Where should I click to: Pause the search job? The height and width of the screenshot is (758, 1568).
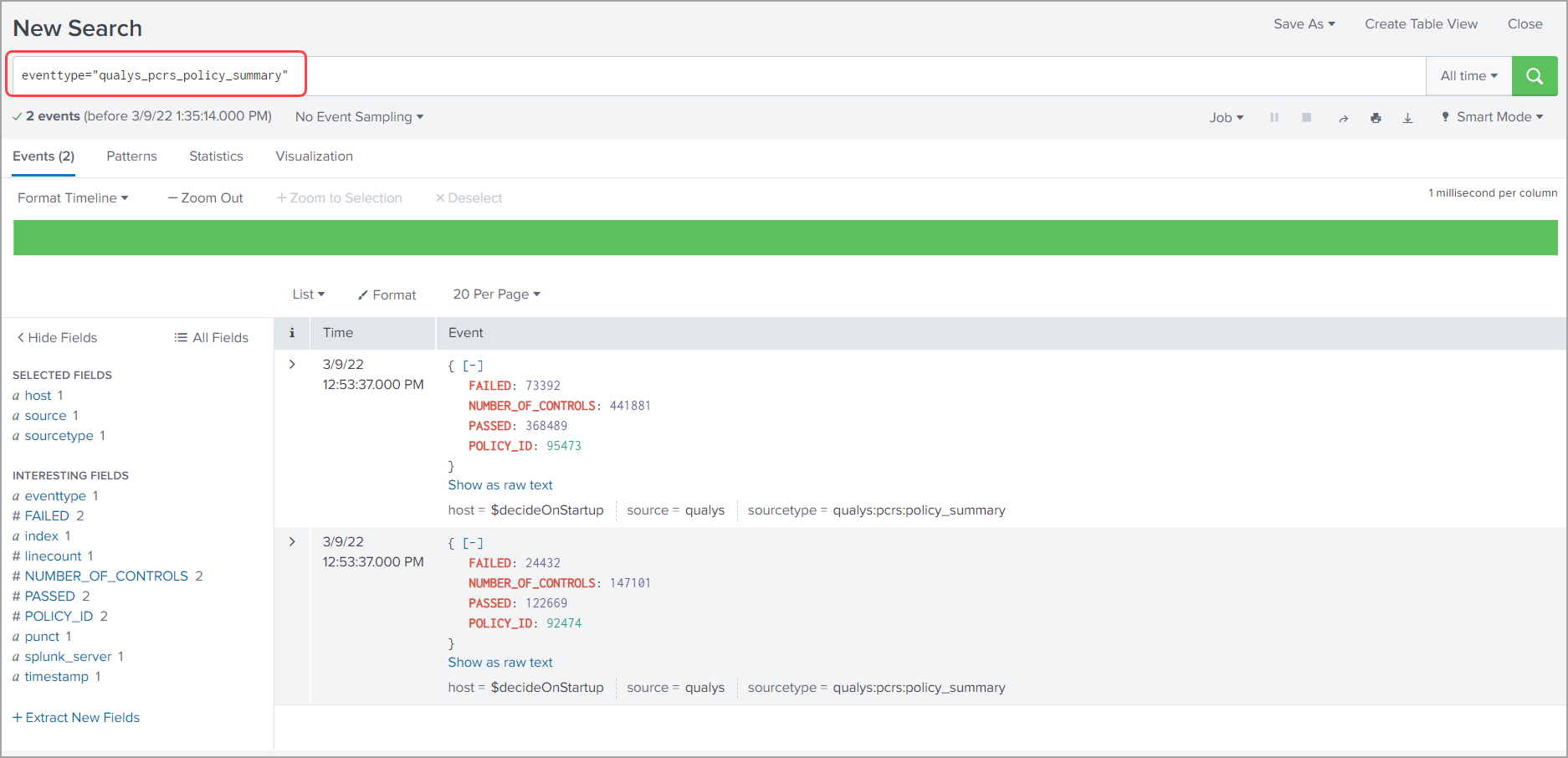pos(1273,118)
